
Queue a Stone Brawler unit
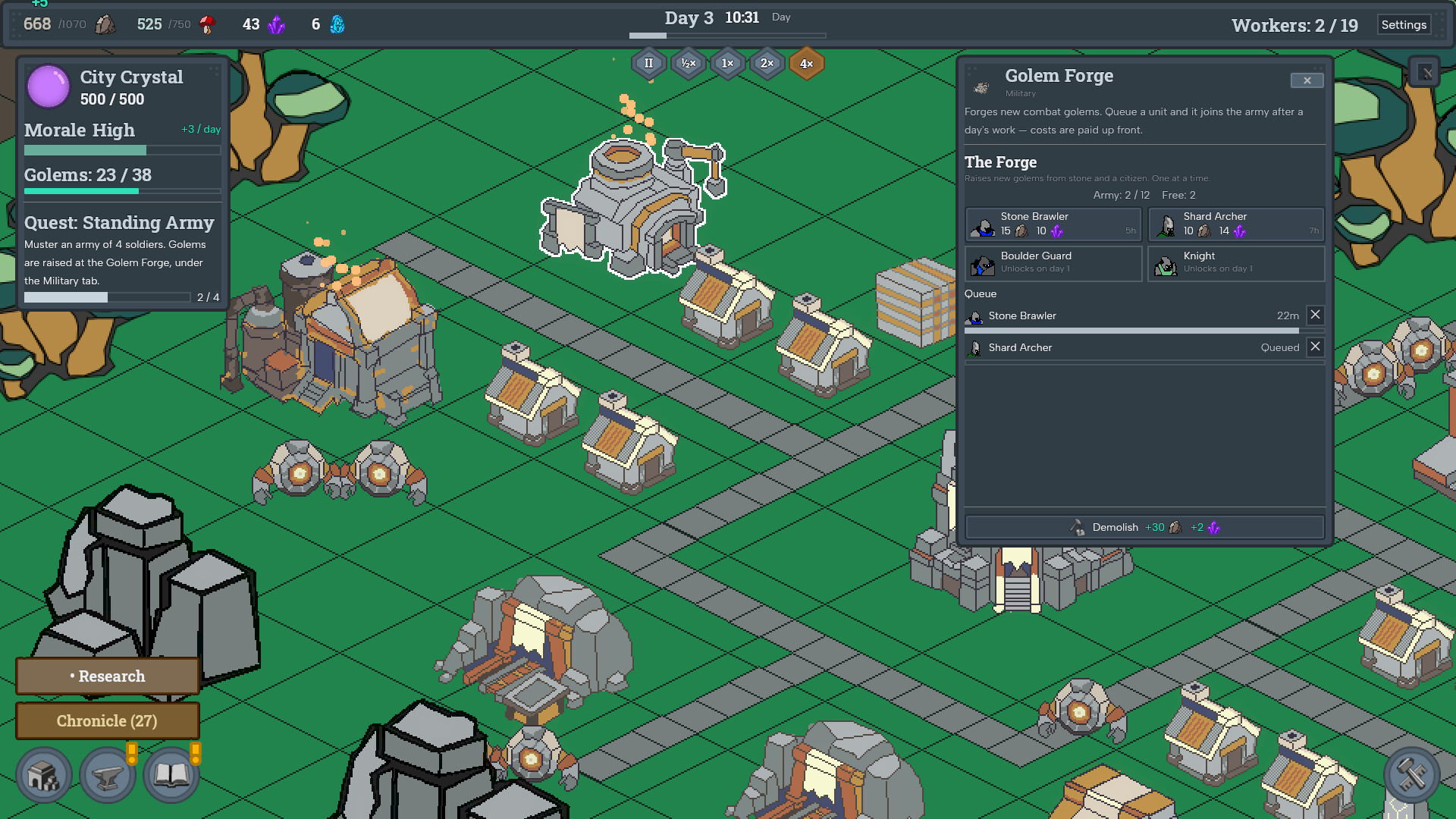pos(1053,224)
